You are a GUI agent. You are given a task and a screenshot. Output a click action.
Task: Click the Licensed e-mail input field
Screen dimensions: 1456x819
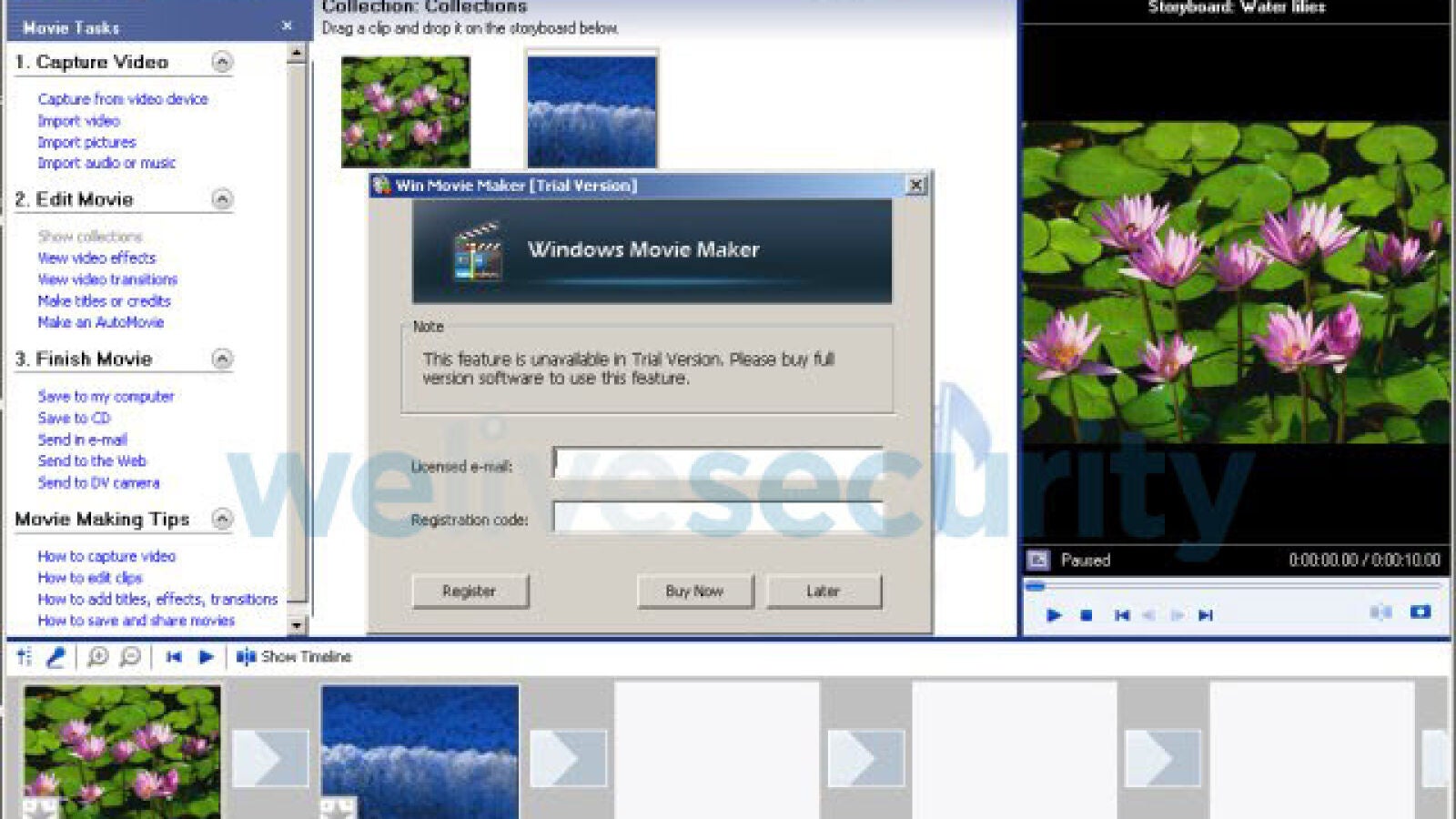click(x=717, y=464)
